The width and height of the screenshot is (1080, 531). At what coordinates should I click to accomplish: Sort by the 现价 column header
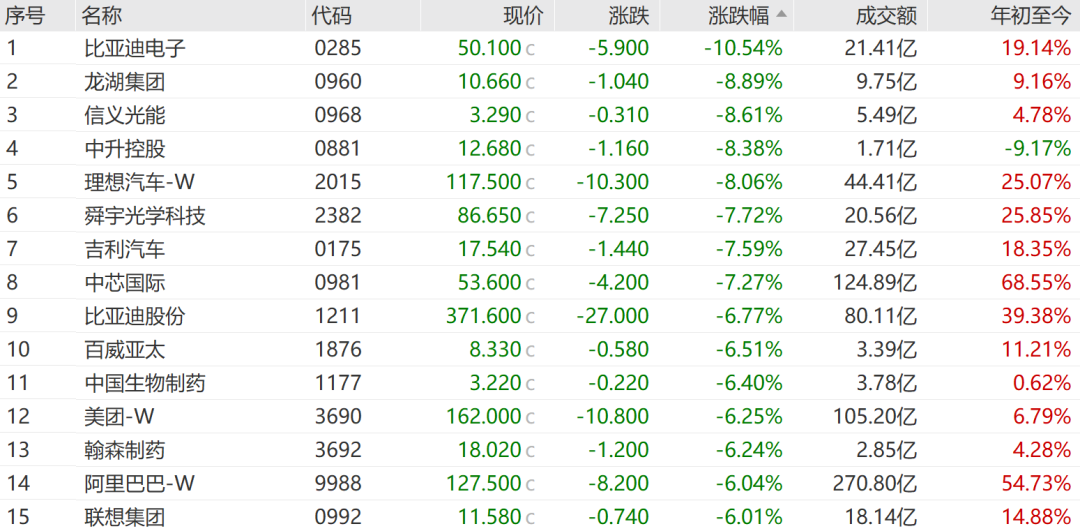[522, 15]
